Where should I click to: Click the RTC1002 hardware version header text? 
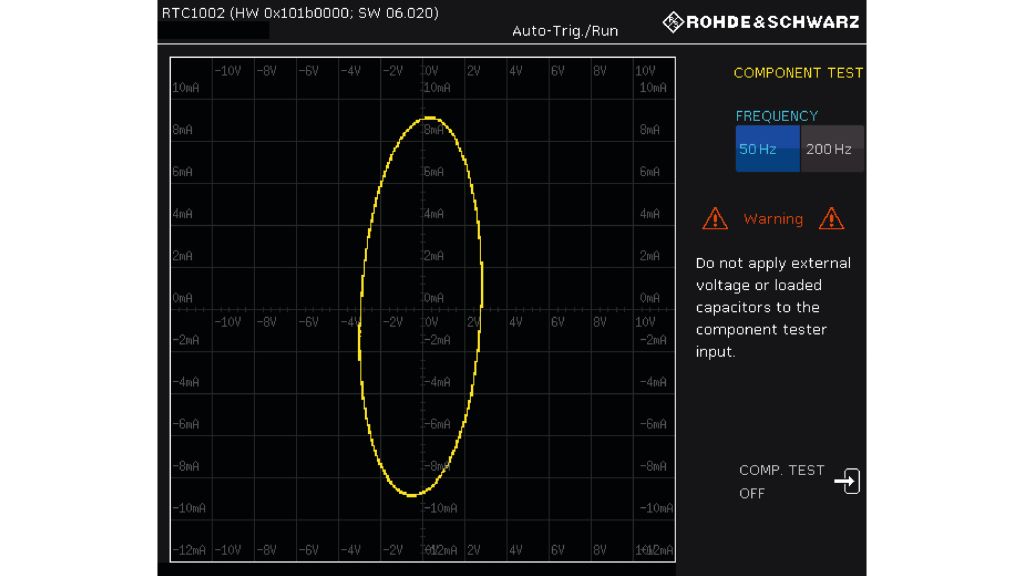300,13
